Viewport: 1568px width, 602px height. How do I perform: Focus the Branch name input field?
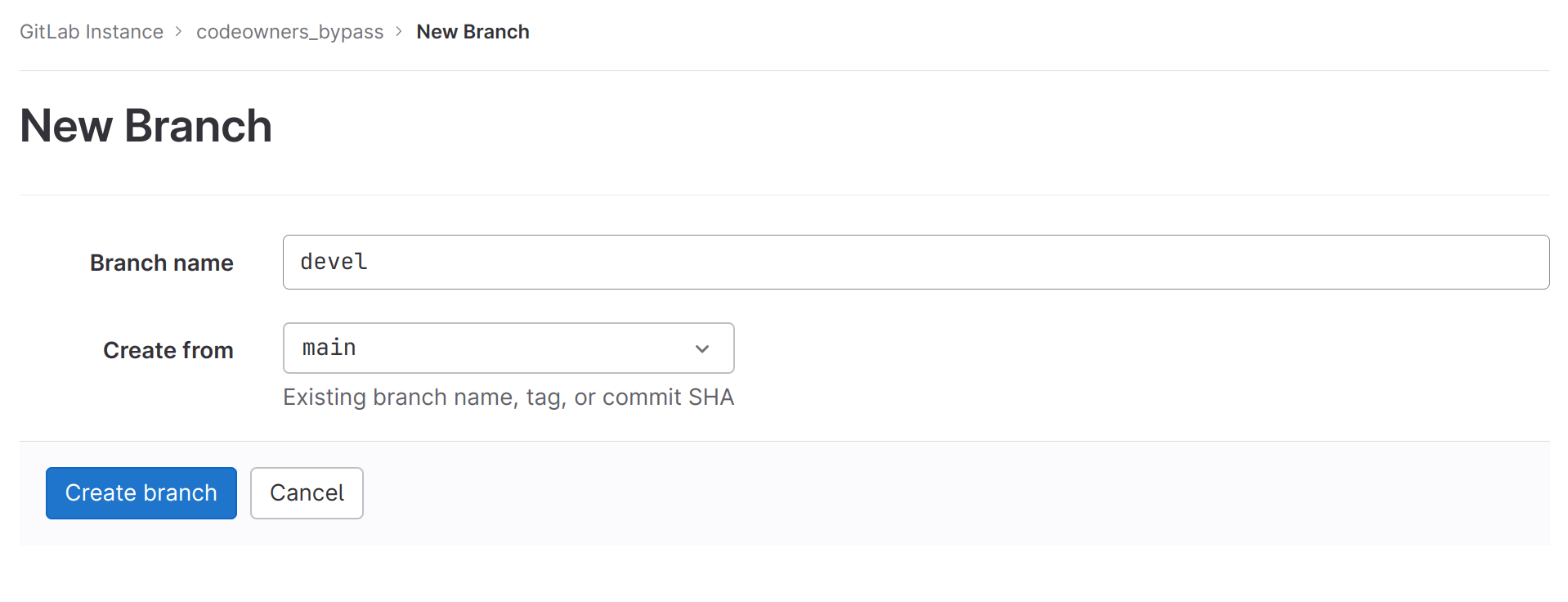pos(916,262)
